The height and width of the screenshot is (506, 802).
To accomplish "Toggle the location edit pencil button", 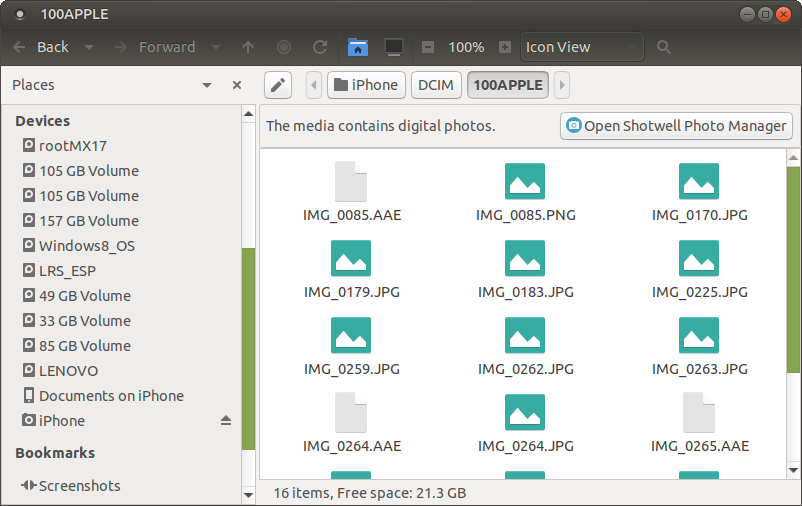I will point(279,85).
